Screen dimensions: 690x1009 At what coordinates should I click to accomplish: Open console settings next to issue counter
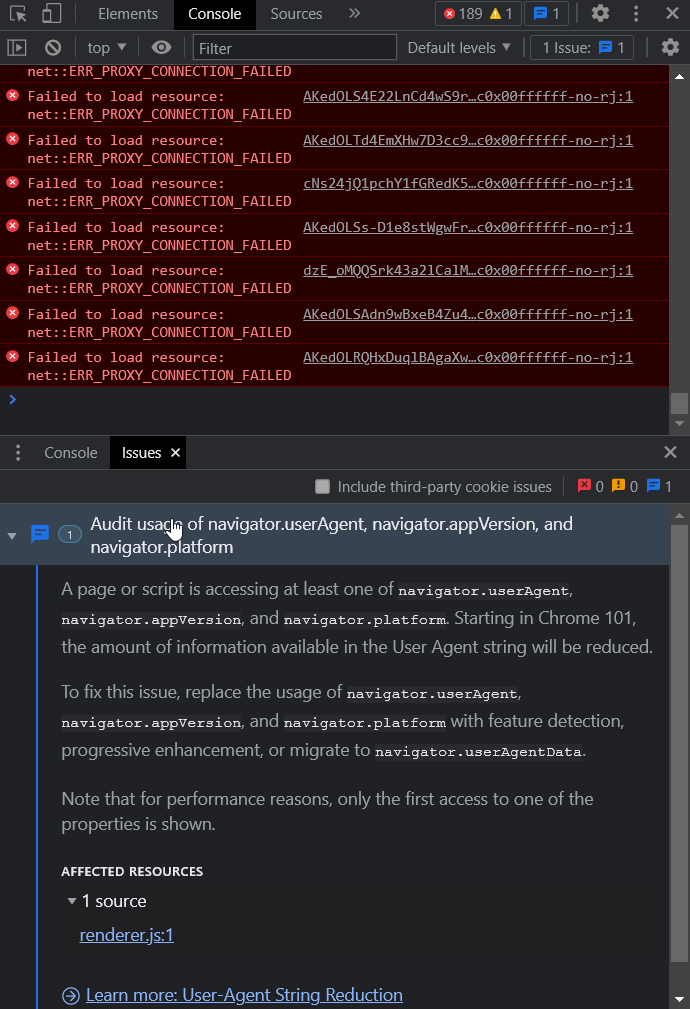(669, 46)
